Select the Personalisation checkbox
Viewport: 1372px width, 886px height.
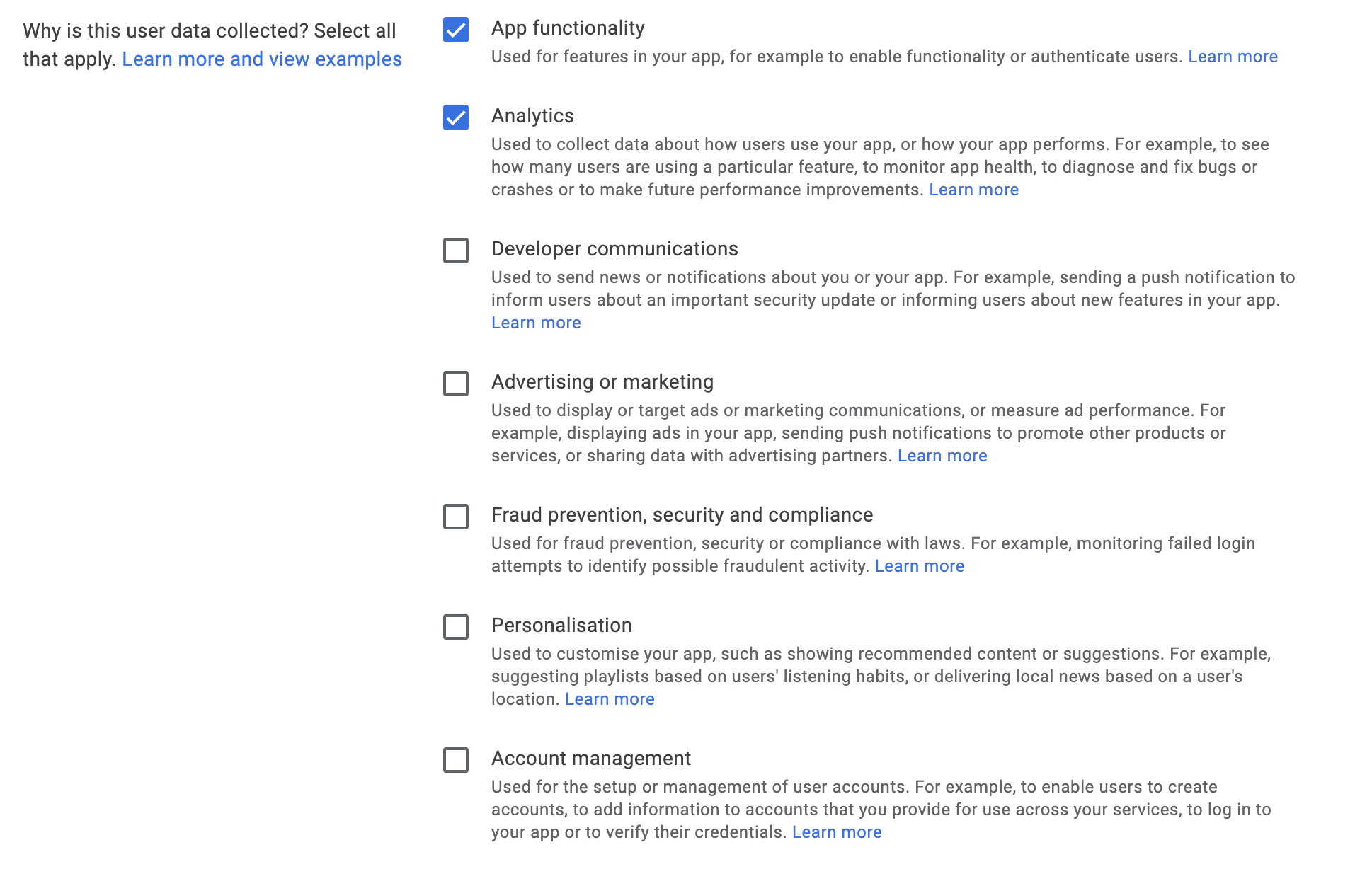[x=456, y=627]
